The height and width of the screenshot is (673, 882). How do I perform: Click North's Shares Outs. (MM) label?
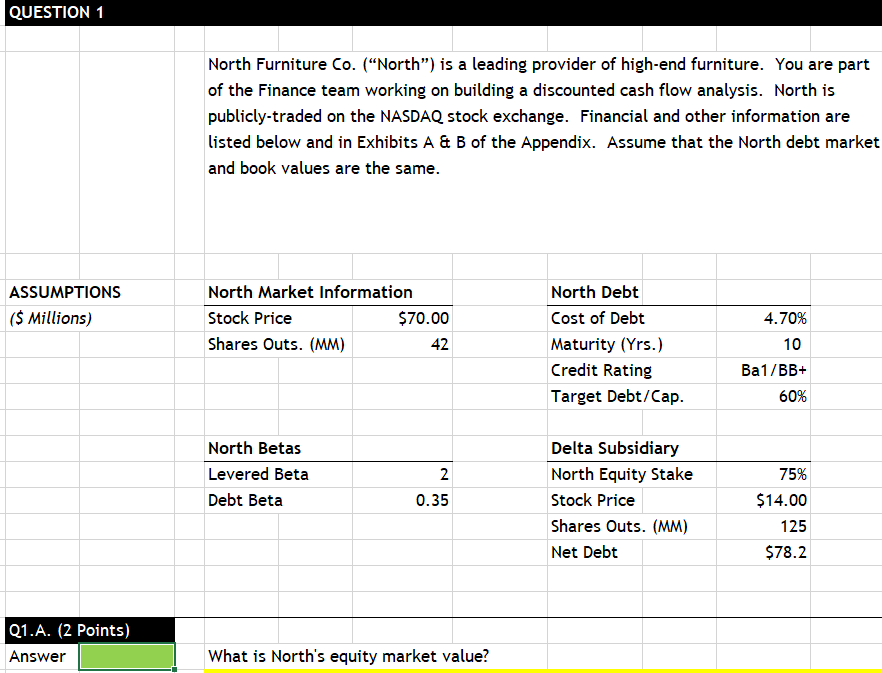pyautogui.click(x=276, y=344)
